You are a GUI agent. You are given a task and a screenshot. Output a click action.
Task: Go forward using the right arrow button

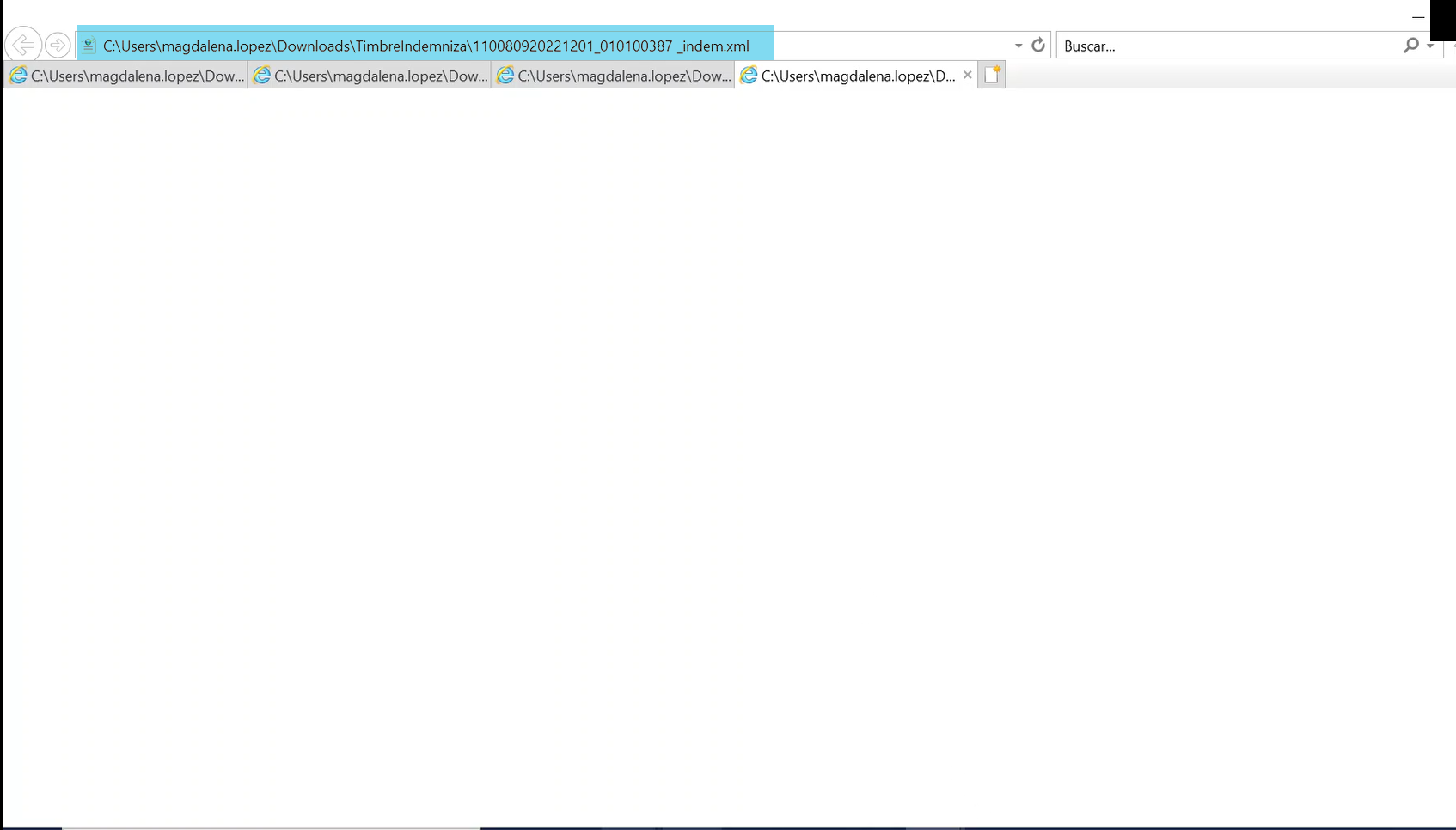58,45
